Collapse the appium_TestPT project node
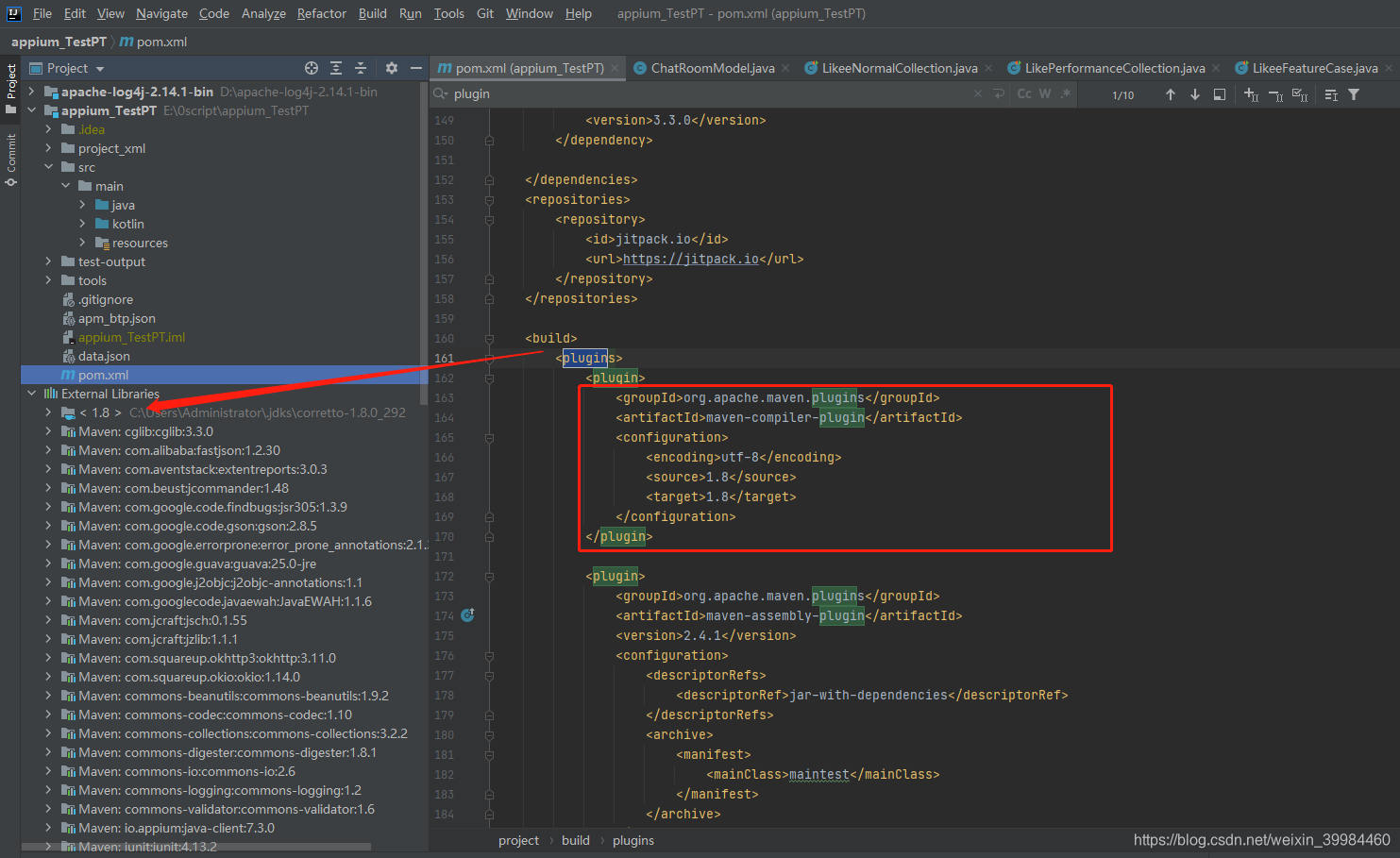 coord(31,110)
